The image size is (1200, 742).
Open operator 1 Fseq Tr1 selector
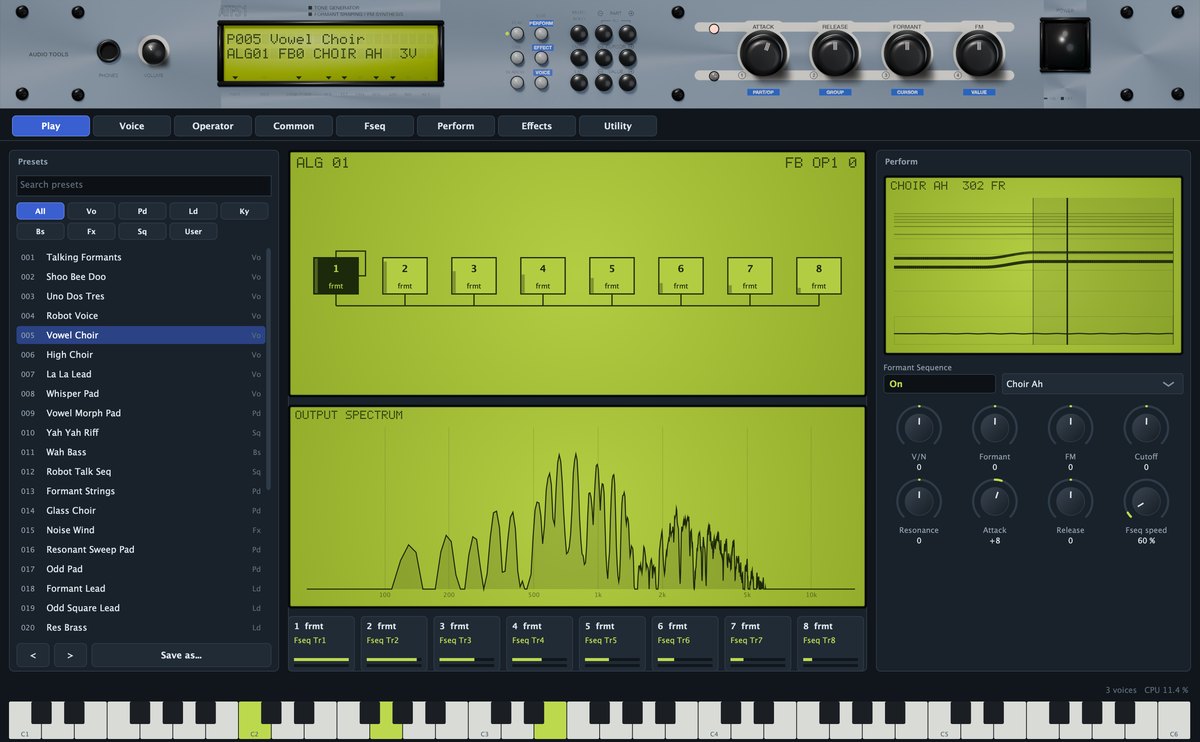pos(322,640)
